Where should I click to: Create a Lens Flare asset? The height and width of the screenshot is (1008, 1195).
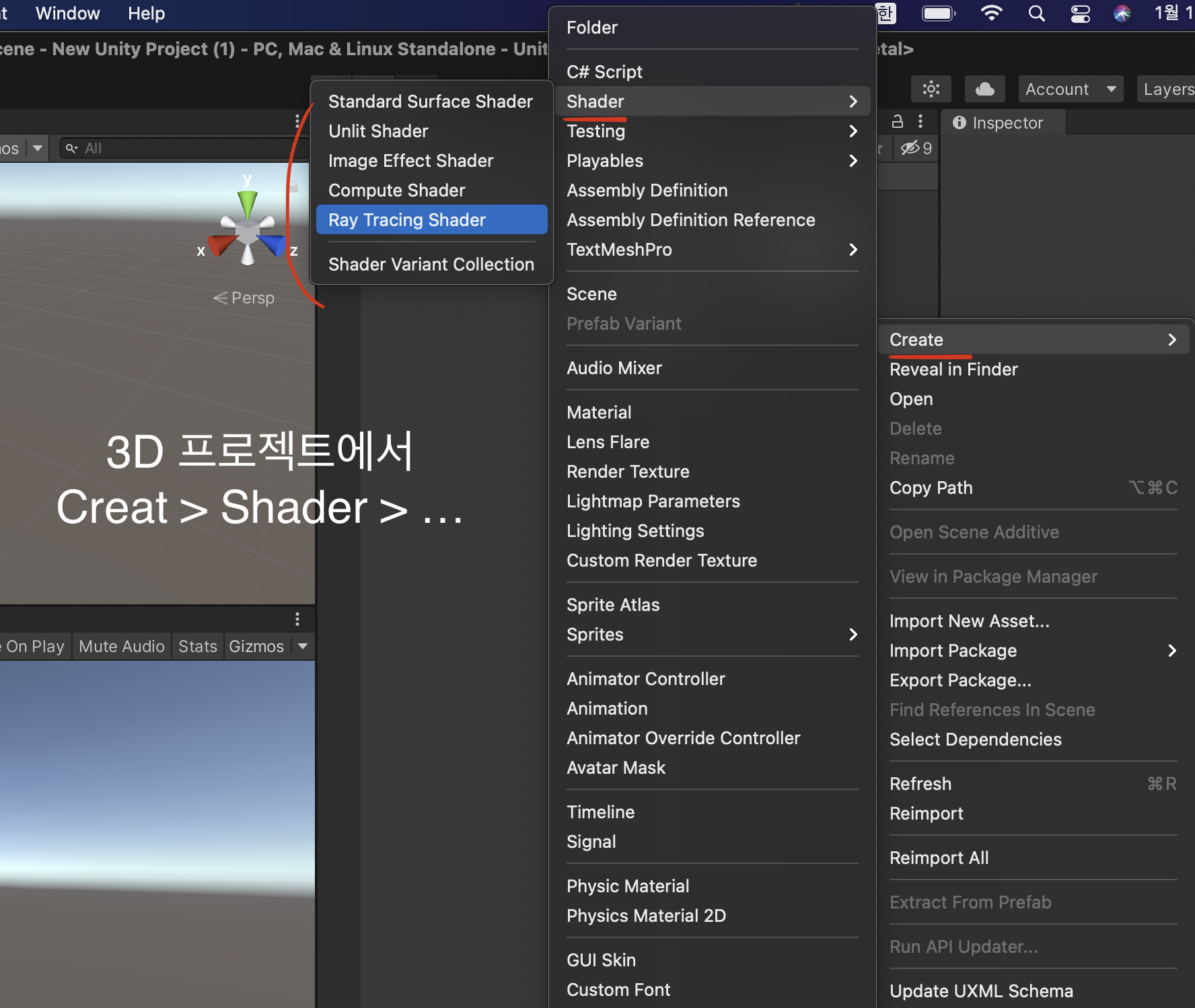pos(713,442)
